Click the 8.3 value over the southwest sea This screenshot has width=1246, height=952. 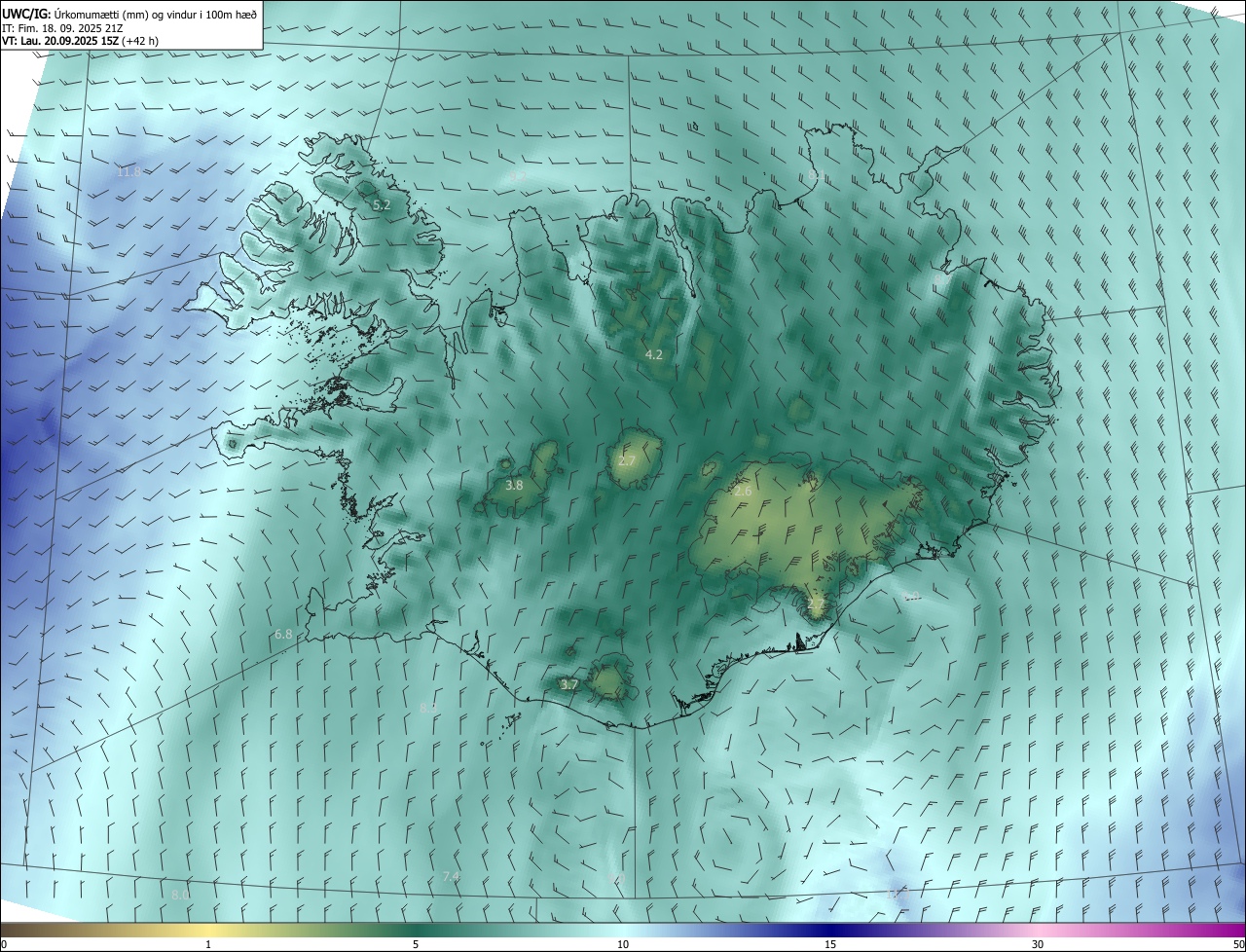[428, 707]
